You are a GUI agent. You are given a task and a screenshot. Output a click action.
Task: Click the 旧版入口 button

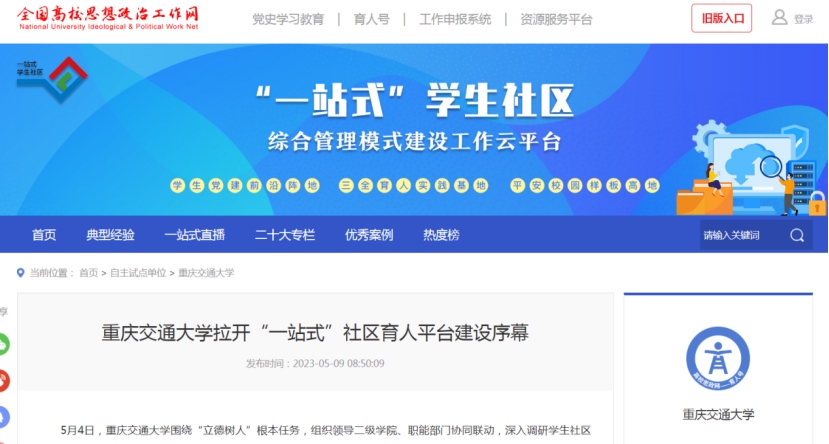click(722, 18)
